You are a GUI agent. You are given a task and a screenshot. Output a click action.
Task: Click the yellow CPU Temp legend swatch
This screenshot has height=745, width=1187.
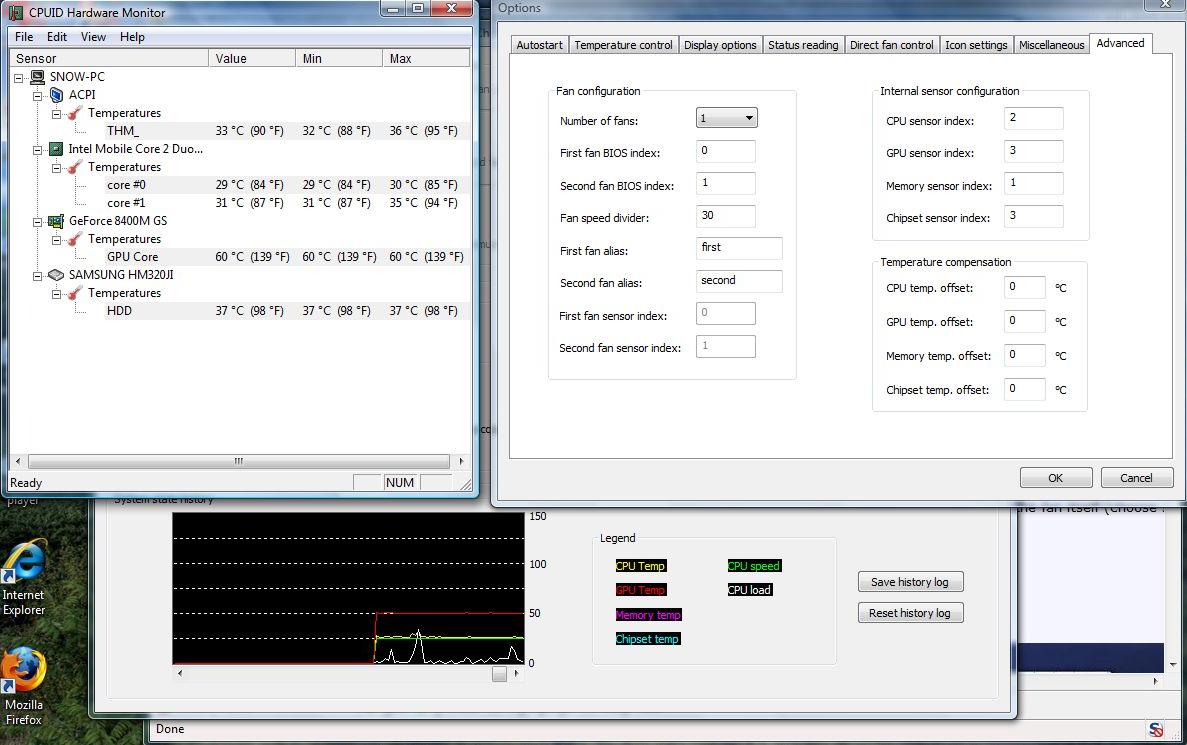pyautogui.click(x=640, y=566)
